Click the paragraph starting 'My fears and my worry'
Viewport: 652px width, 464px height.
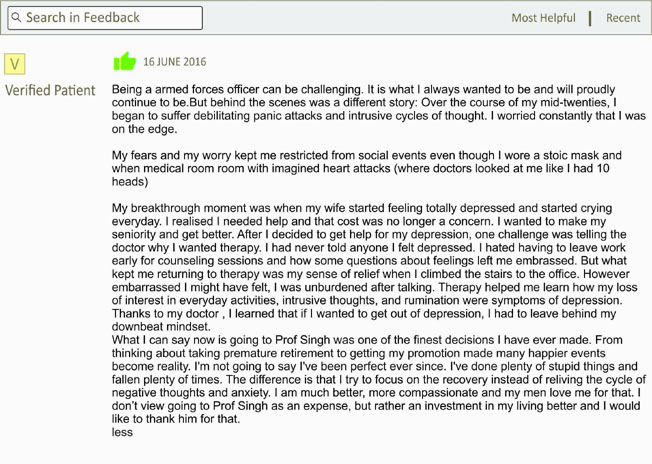[367, 168]
